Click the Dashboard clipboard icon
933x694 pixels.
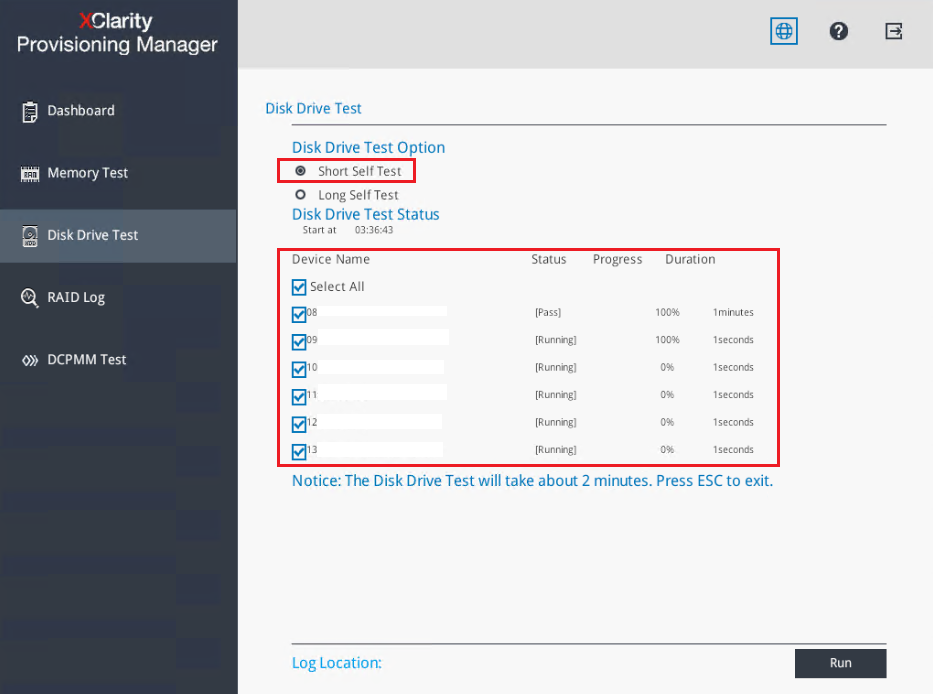(x=30, y=111)
